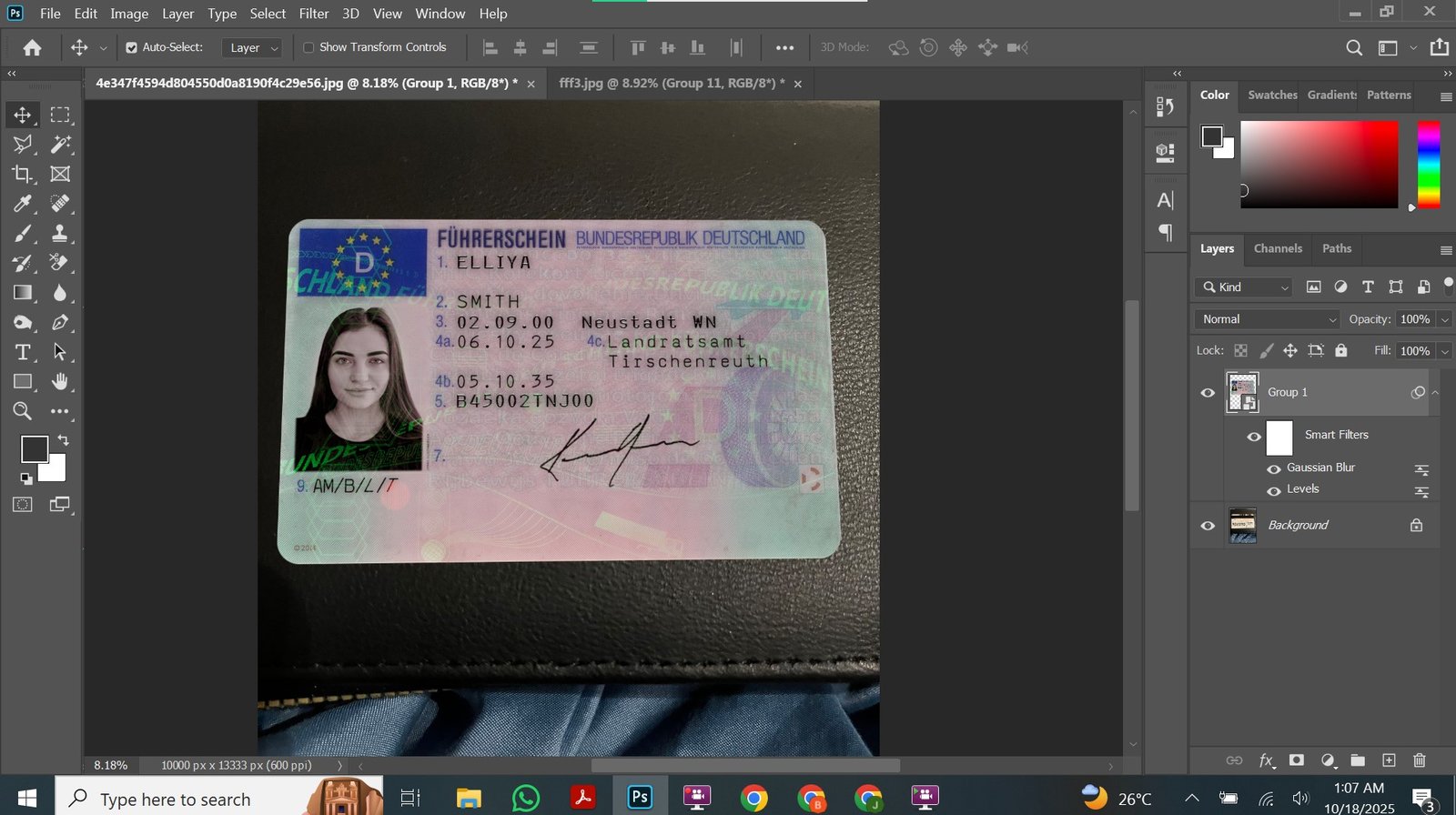The width and height of the screenshot is (1456, 815).
Task: Toggle Gaussian Blur filter visibility
Action: [x=1274, y=468]
